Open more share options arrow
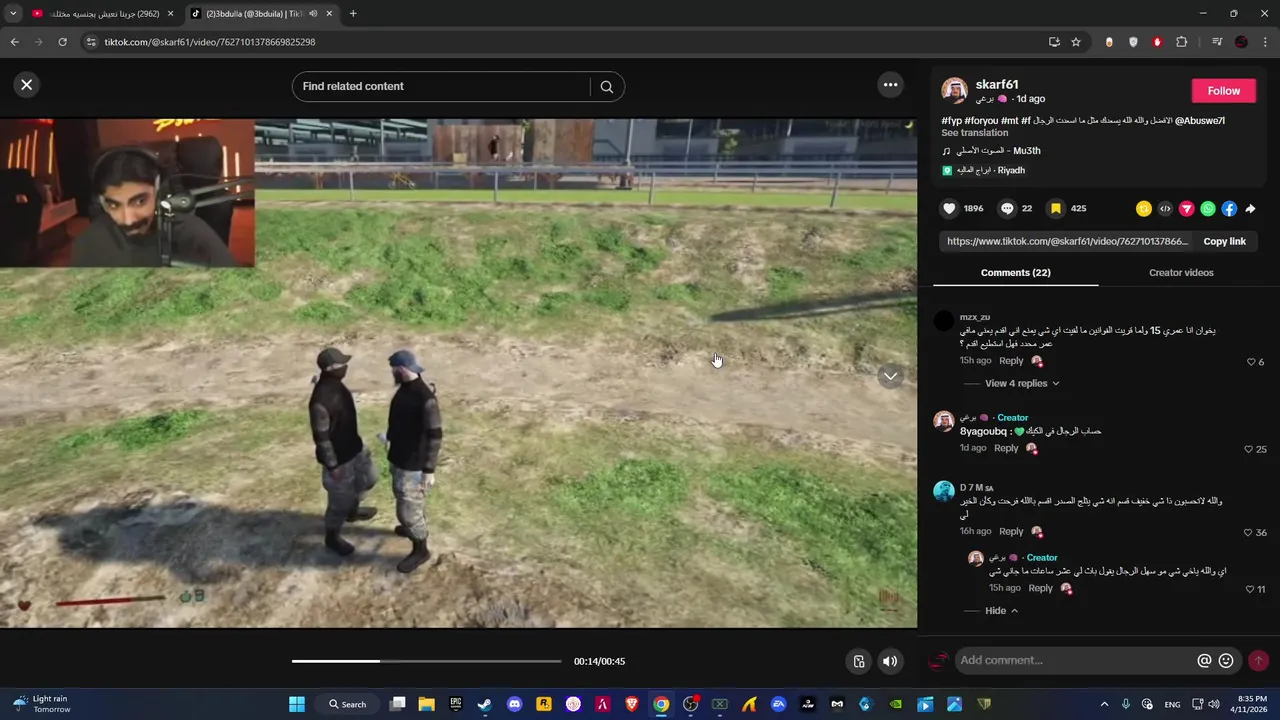The height and width of the screenshot is (720, 1280). coord(1250,209)
